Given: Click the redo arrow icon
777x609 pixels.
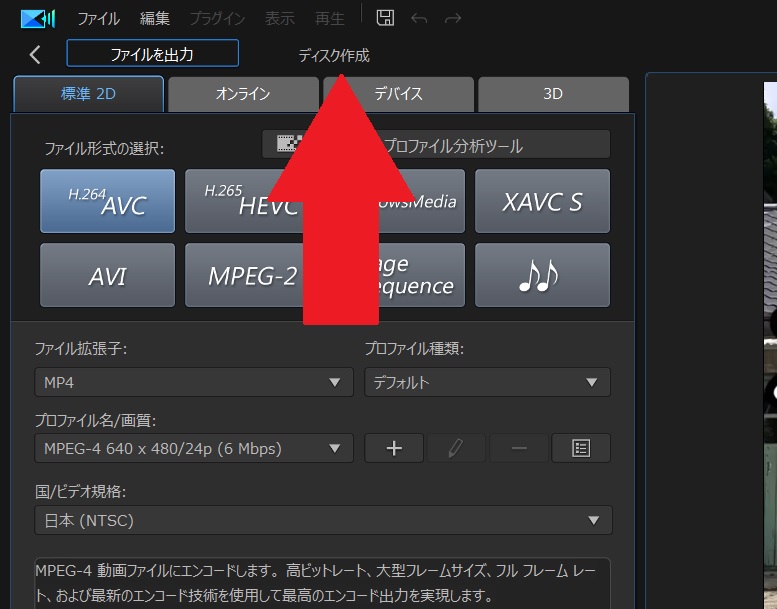Looking at the screenshot, I should pyautogui.click(x=453, y=19).
